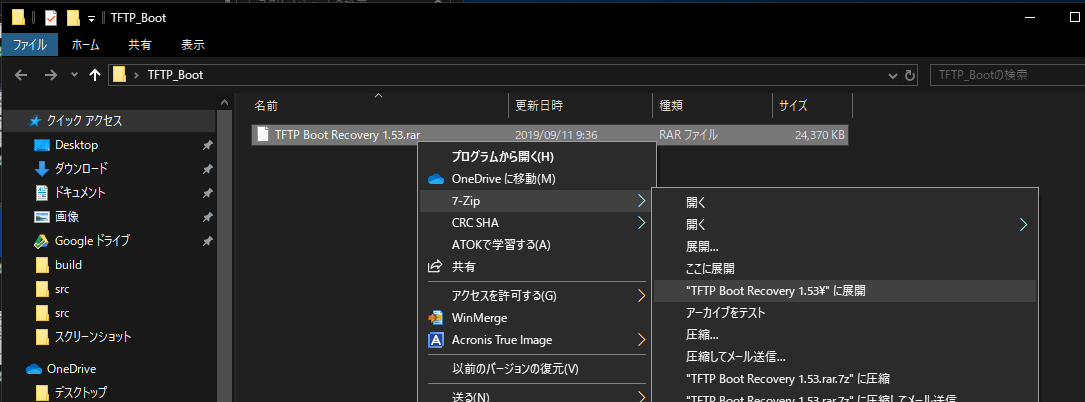Open the 表示 ribbon tab

[x=193, y=45]
